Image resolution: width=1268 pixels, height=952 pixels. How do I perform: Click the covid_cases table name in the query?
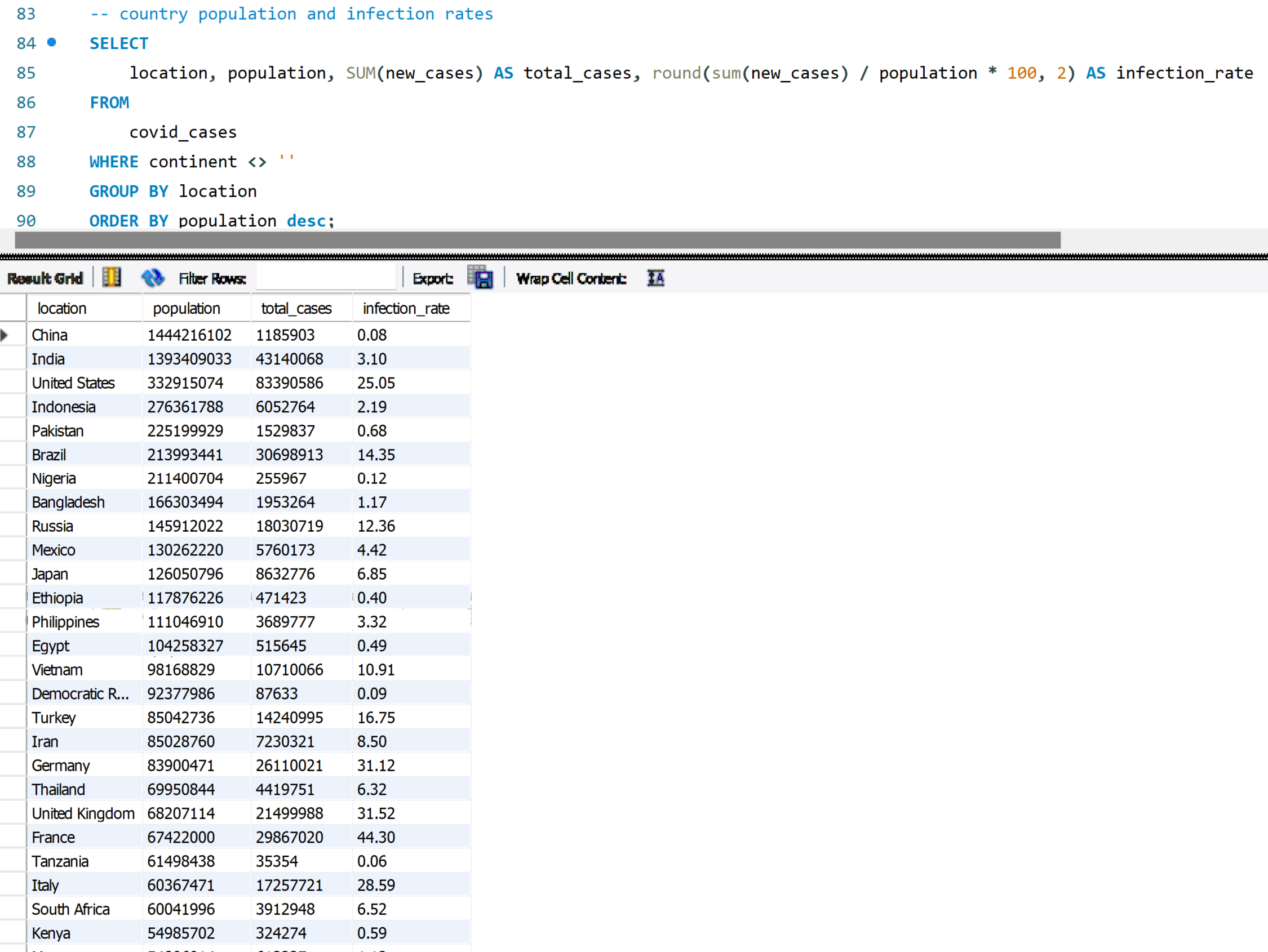pos(183,132)
